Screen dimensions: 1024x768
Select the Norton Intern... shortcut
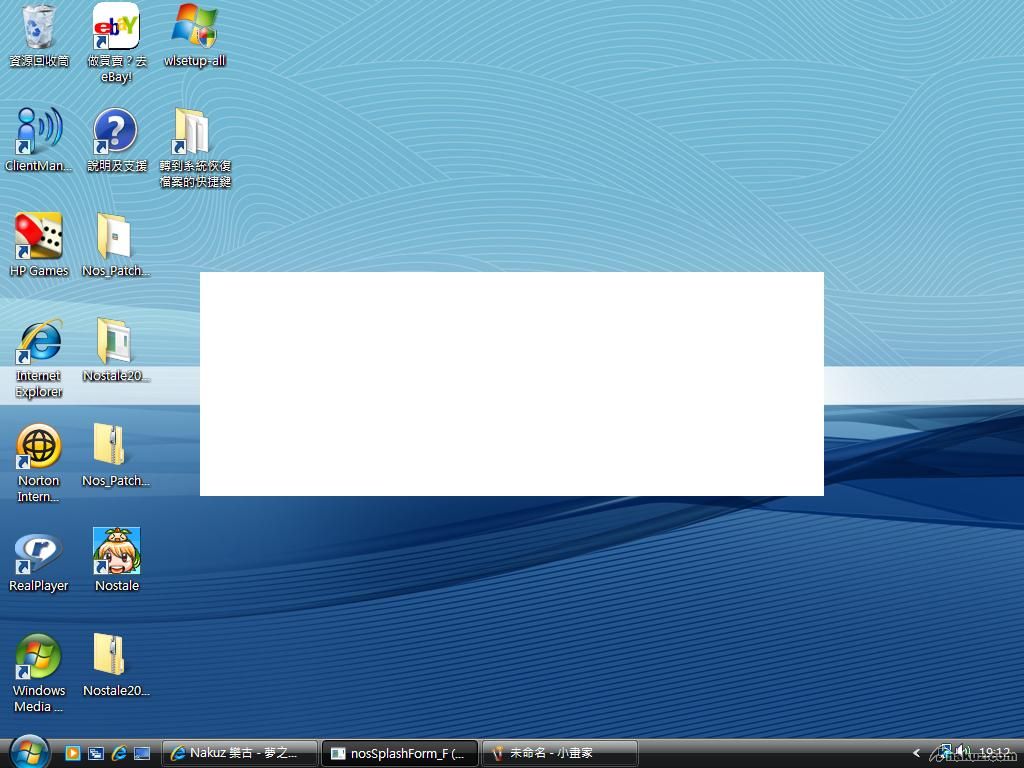coord(39,464)
